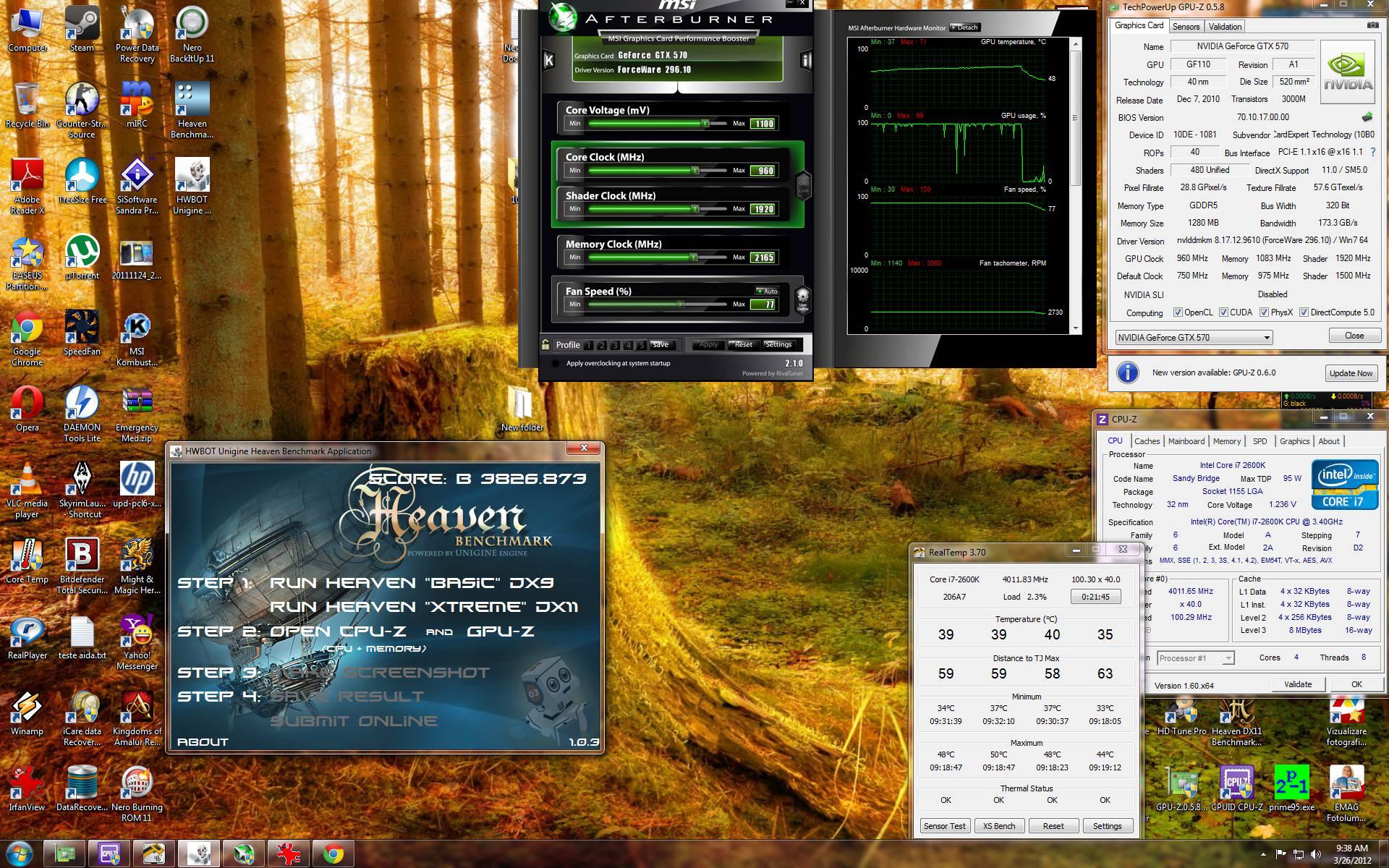Click Update Now in GPU-Z notice
The height and width of the screenshot is (868, 1389).
[x=1350, y=373]
